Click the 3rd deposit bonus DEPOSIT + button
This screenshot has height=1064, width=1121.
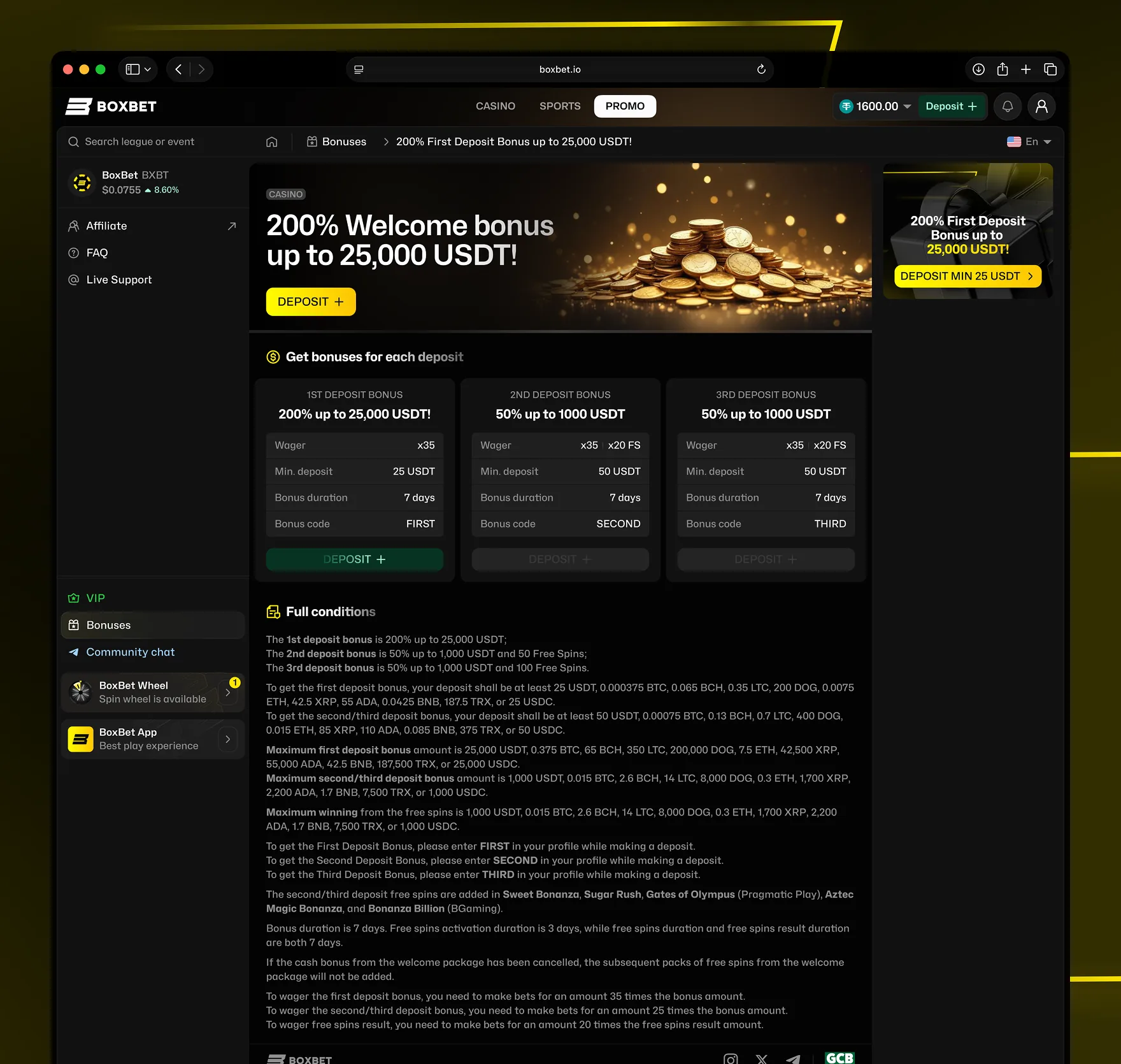[766, 559]
